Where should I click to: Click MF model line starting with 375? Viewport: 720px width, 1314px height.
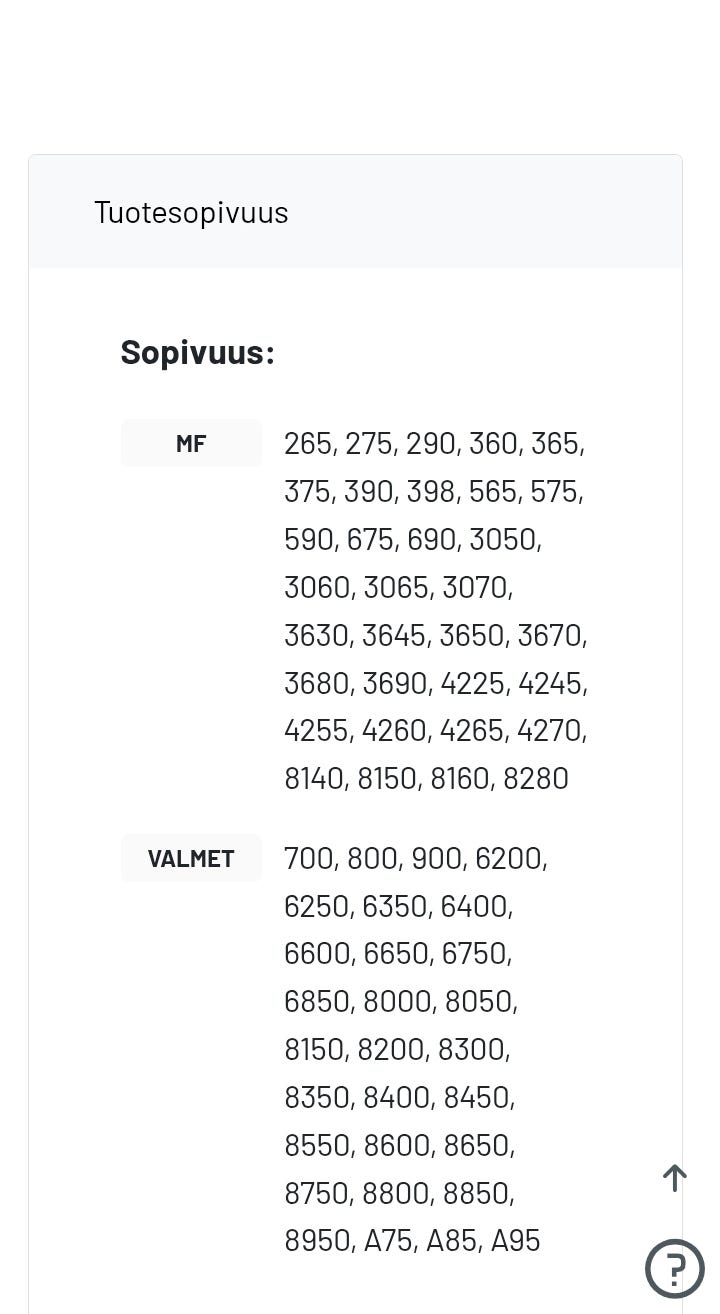[x=433, y=491]
